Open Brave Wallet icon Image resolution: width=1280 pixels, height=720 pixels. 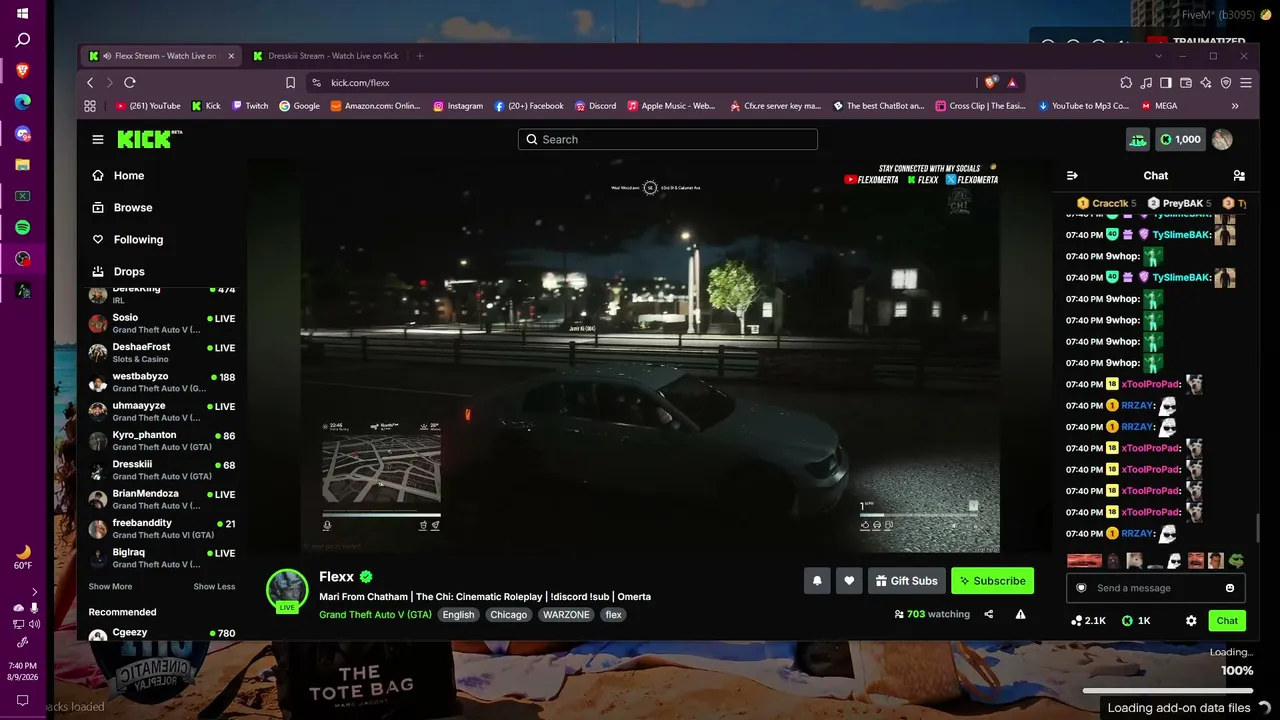(1186, 83)
